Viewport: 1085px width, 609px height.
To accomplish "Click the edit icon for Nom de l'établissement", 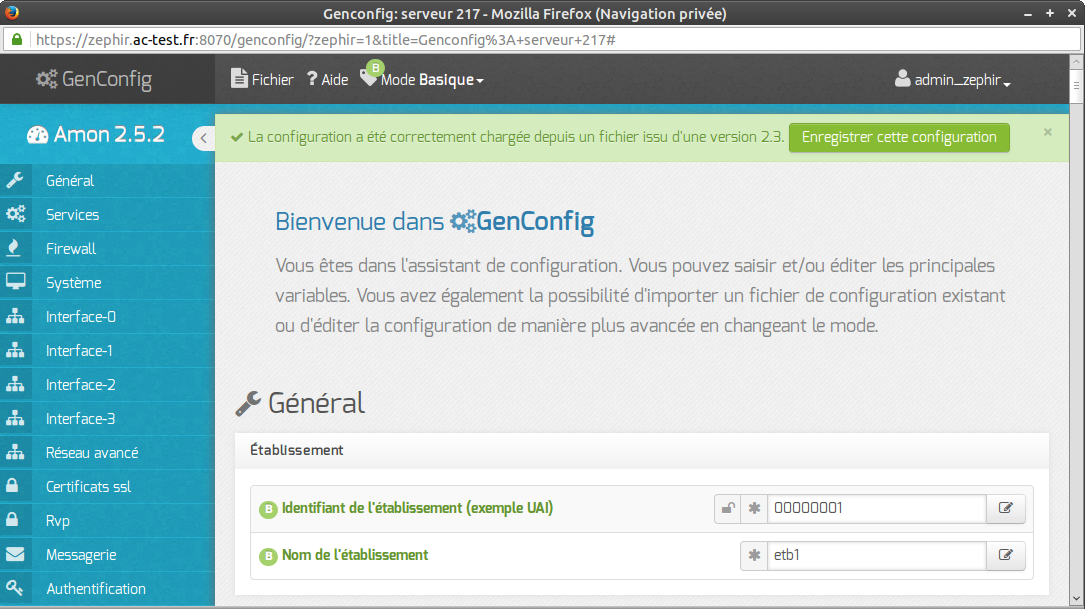I will click(x=1005, y=555).
